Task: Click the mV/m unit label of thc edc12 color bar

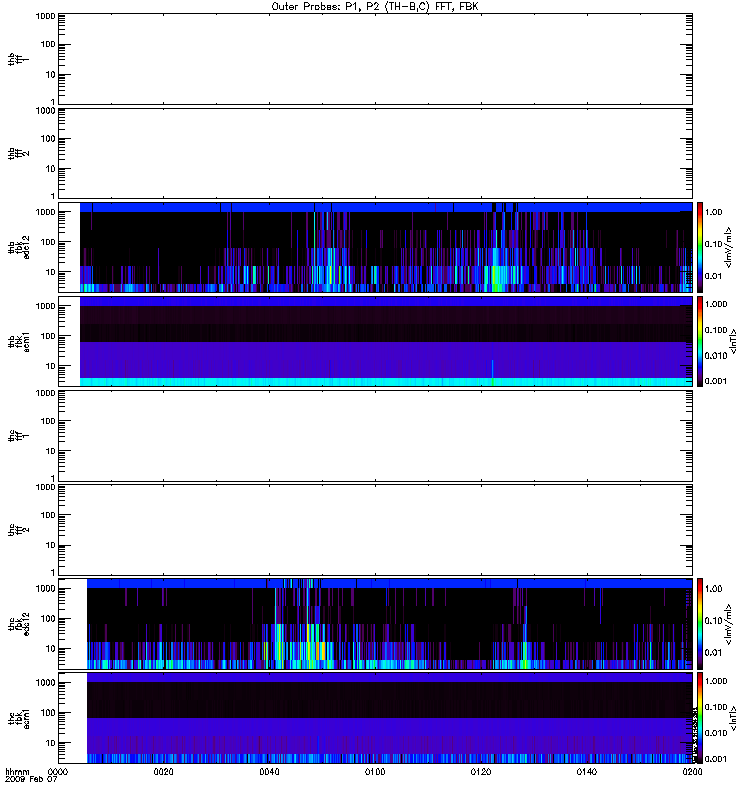Action: pyautogui.click(x=729, y=624)
